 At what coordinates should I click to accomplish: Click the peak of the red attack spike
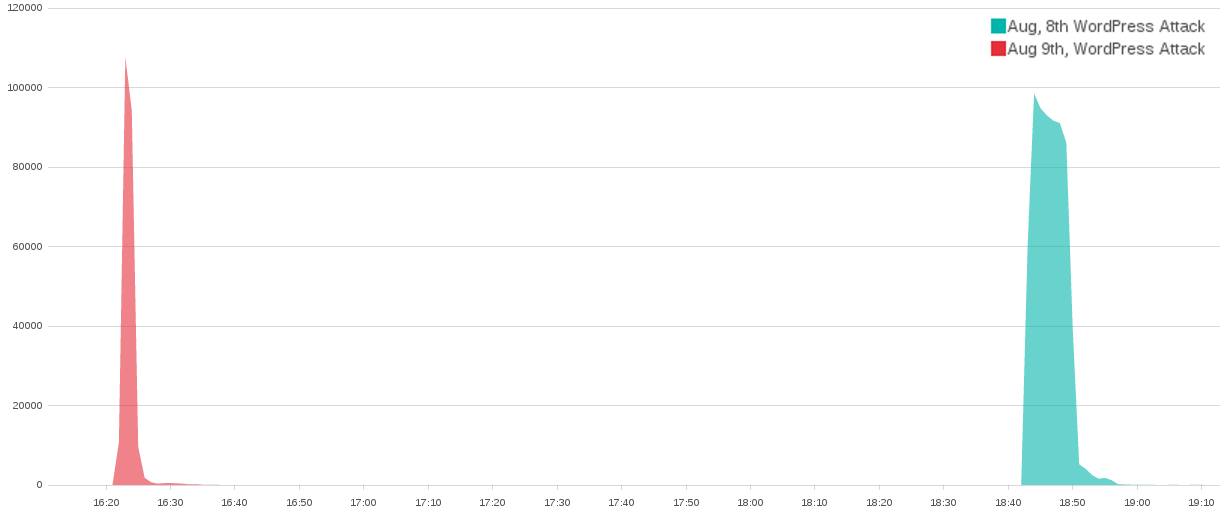[x=125, y=62]
